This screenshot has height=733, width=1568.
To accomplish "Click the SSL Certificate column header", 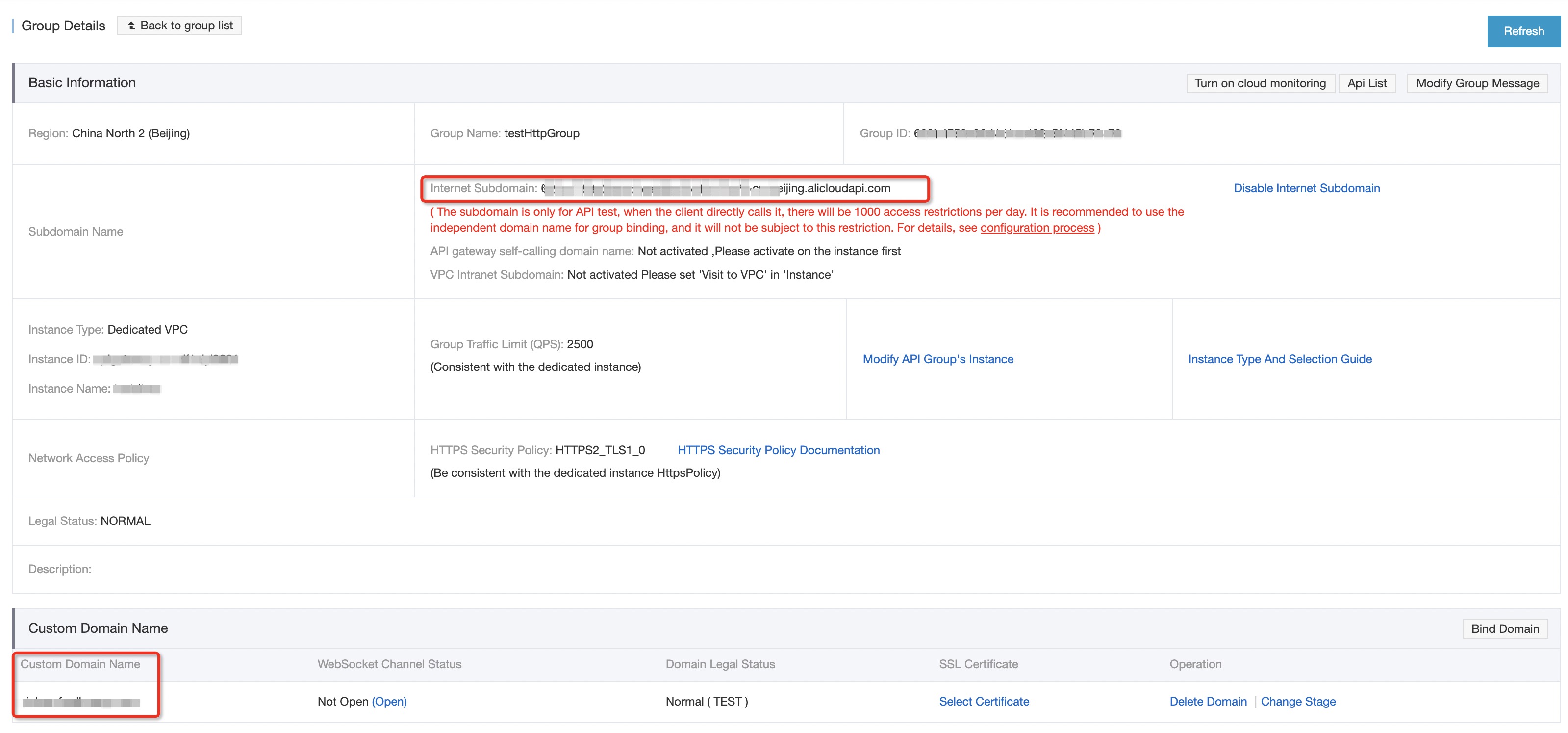I will click(978, 664).
